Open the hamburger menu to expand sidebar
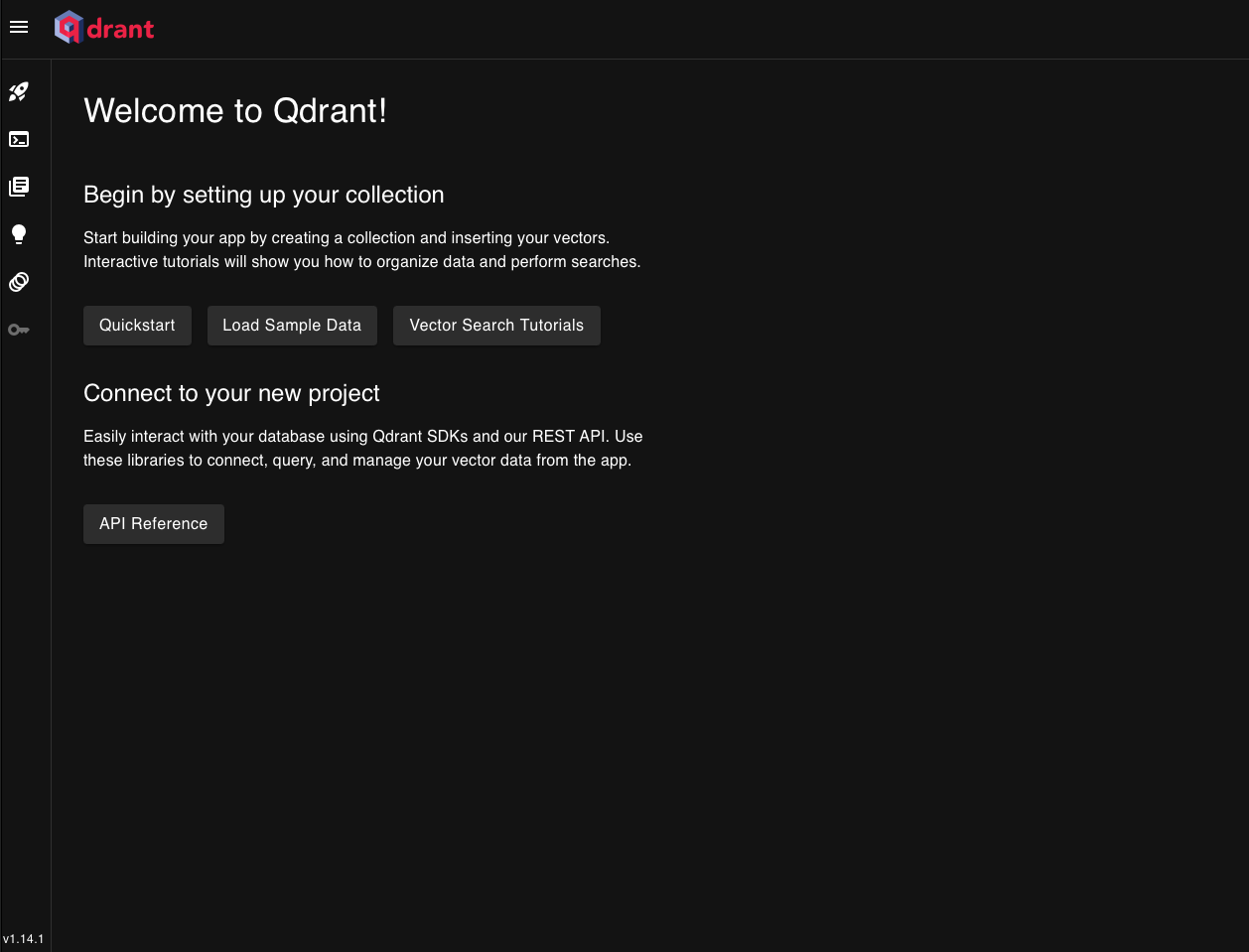This screenshot has height=952, width=1249. point(19,27)
